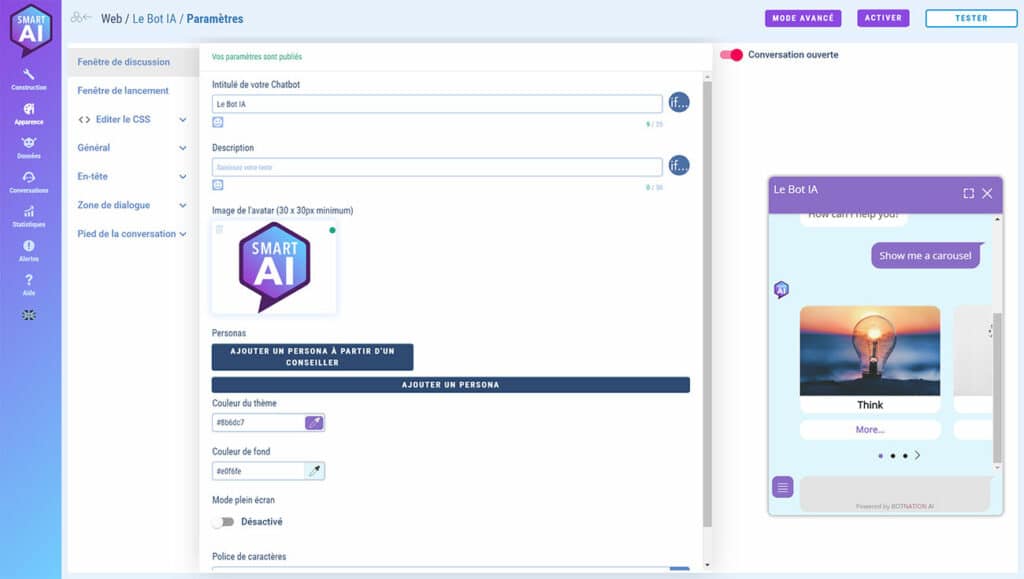View Statistiques from the sidebar
The width and height of the screenshot is (1024, 579).
click(29, 214)
